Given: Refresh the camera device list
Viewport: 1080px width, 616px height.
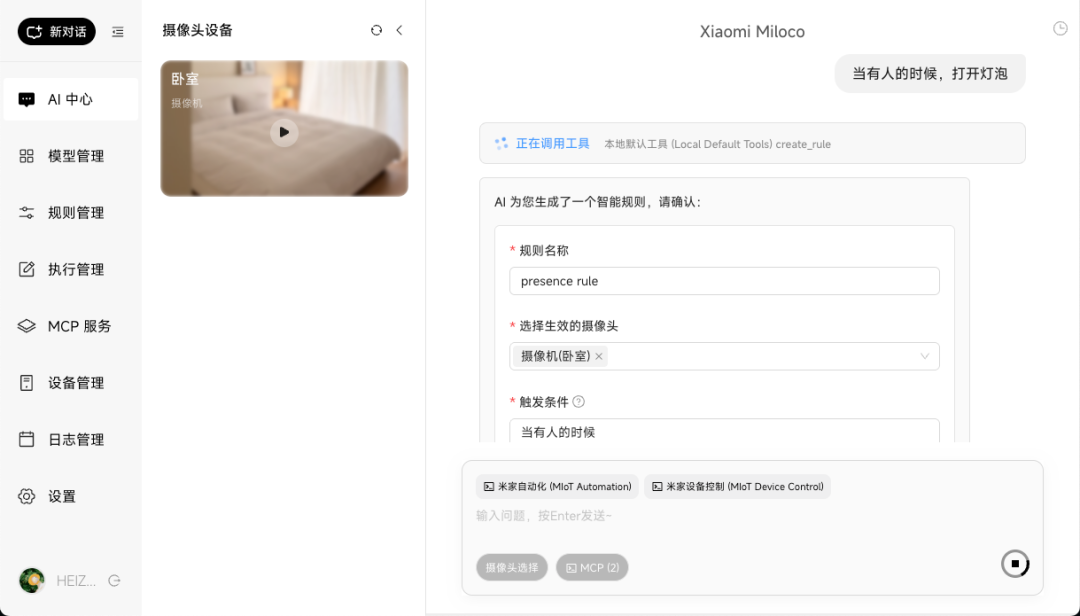Looking at the screenshot, I should pos(376,30).
